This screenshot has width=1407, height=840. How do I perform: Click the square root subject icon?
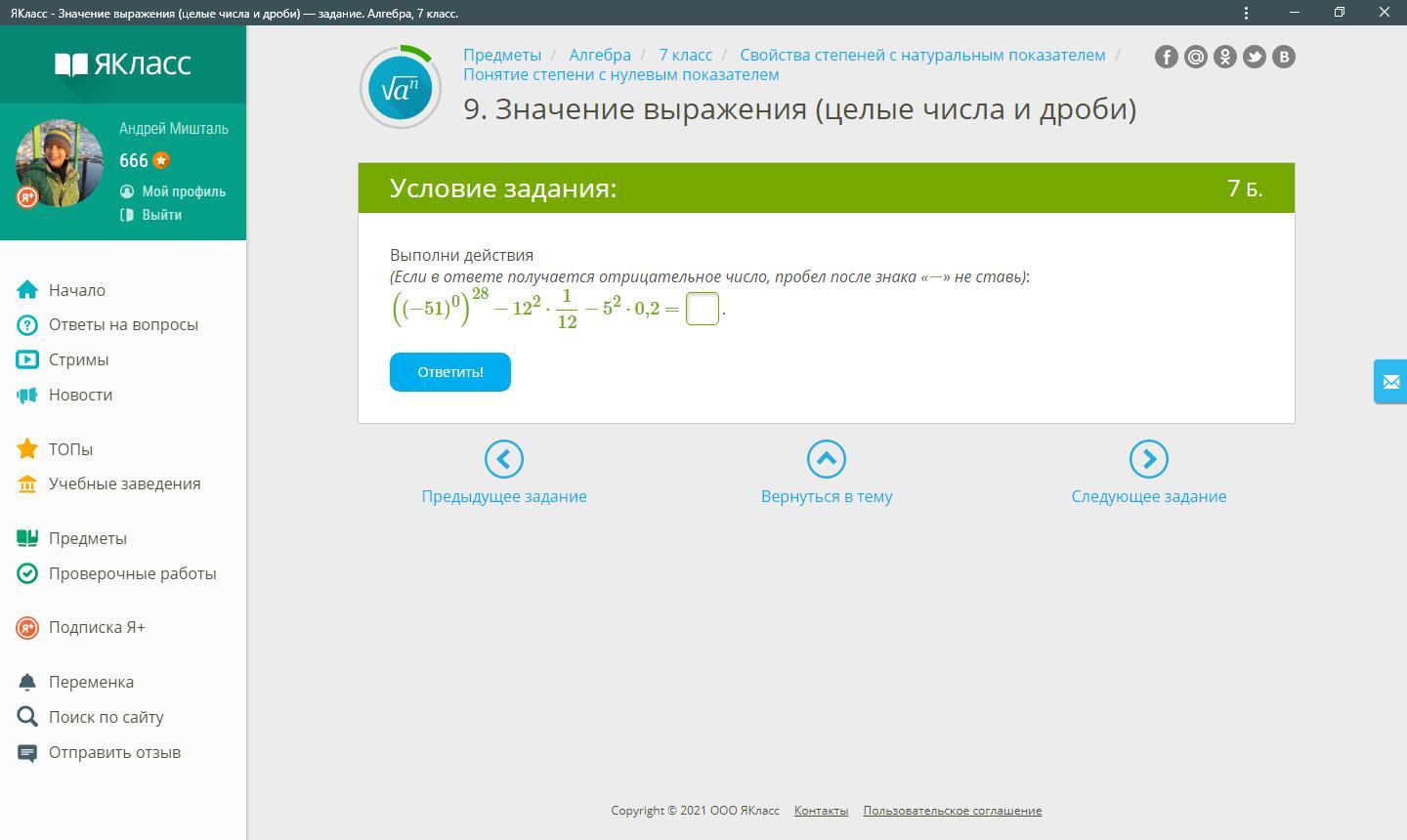(x=401, y=88)
